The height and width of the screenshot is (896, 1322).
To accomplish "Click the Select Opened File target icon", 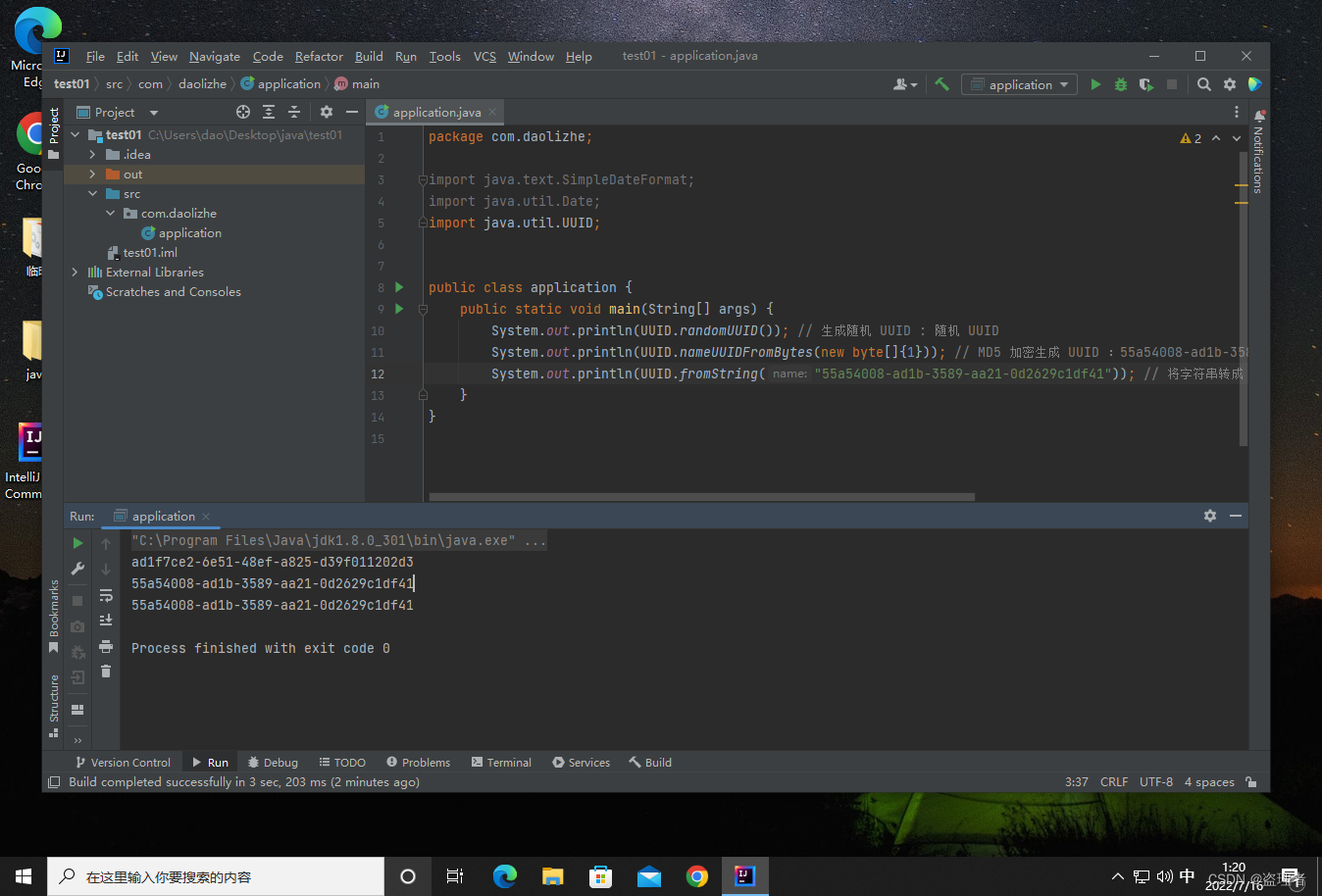I will (x=243, y=112).
